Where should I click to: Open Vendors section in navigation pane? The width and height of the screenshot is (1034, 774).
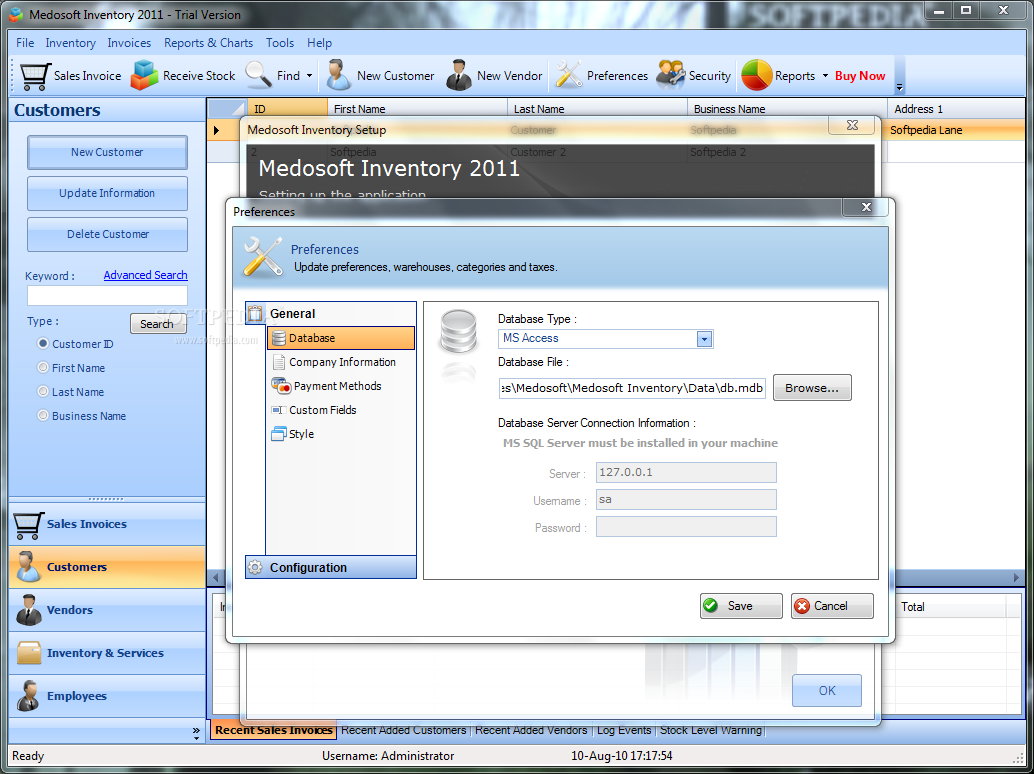(107, 610)
